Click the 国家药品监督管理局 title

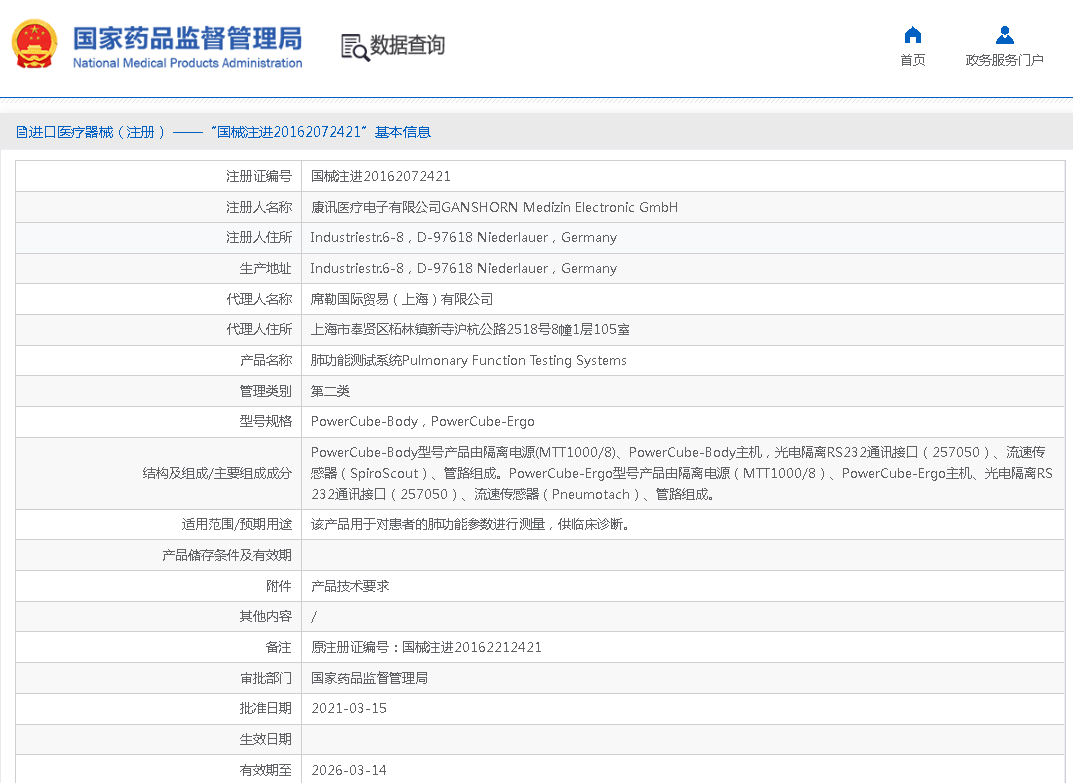[188, 38]
